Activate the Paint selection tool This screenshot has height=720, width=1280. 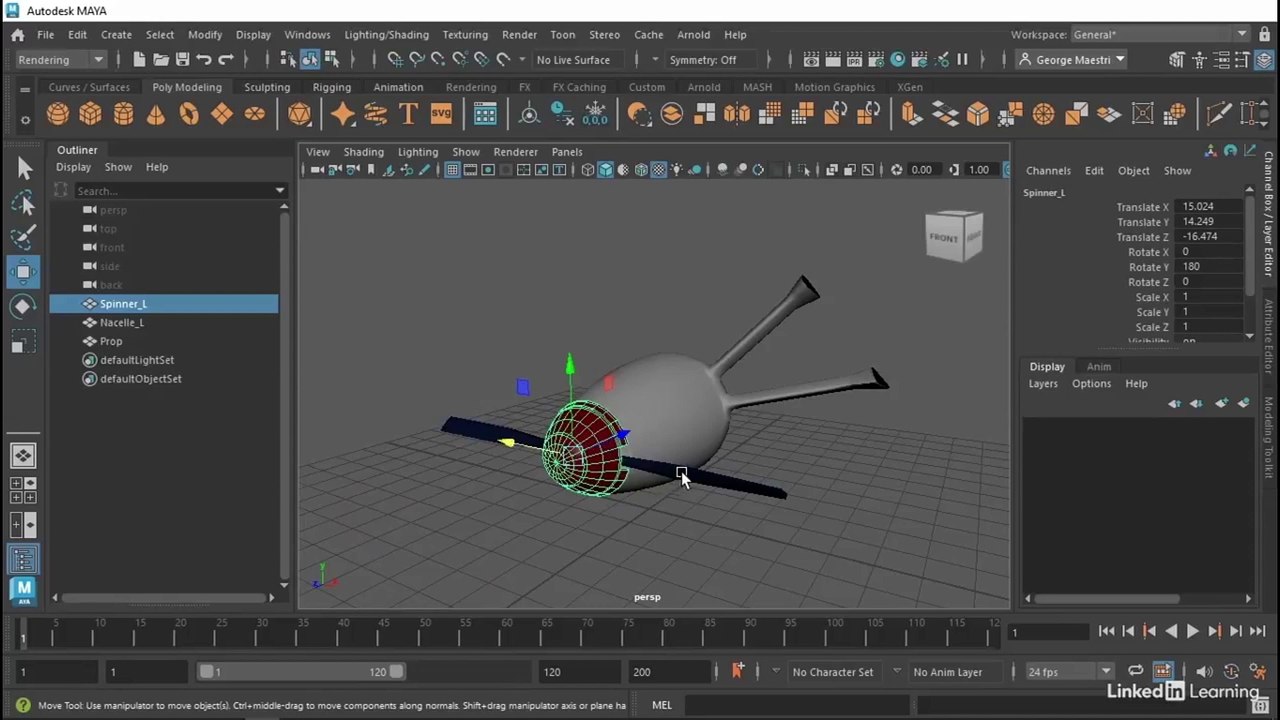pyautogui.click(x=24, y=238)
